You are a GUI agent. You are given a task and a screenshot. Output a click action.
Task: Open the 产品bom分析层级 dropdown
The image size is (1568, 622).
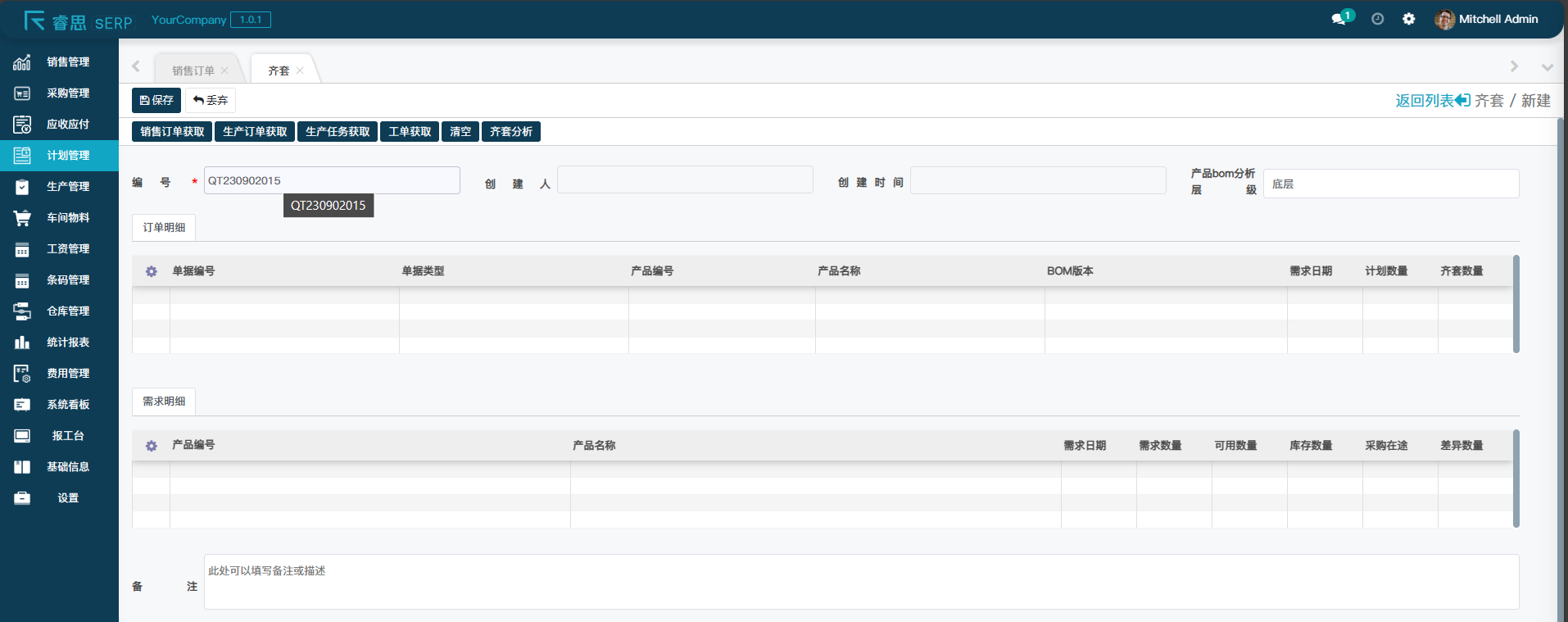pyautogui.click(x=1390, y=184)
